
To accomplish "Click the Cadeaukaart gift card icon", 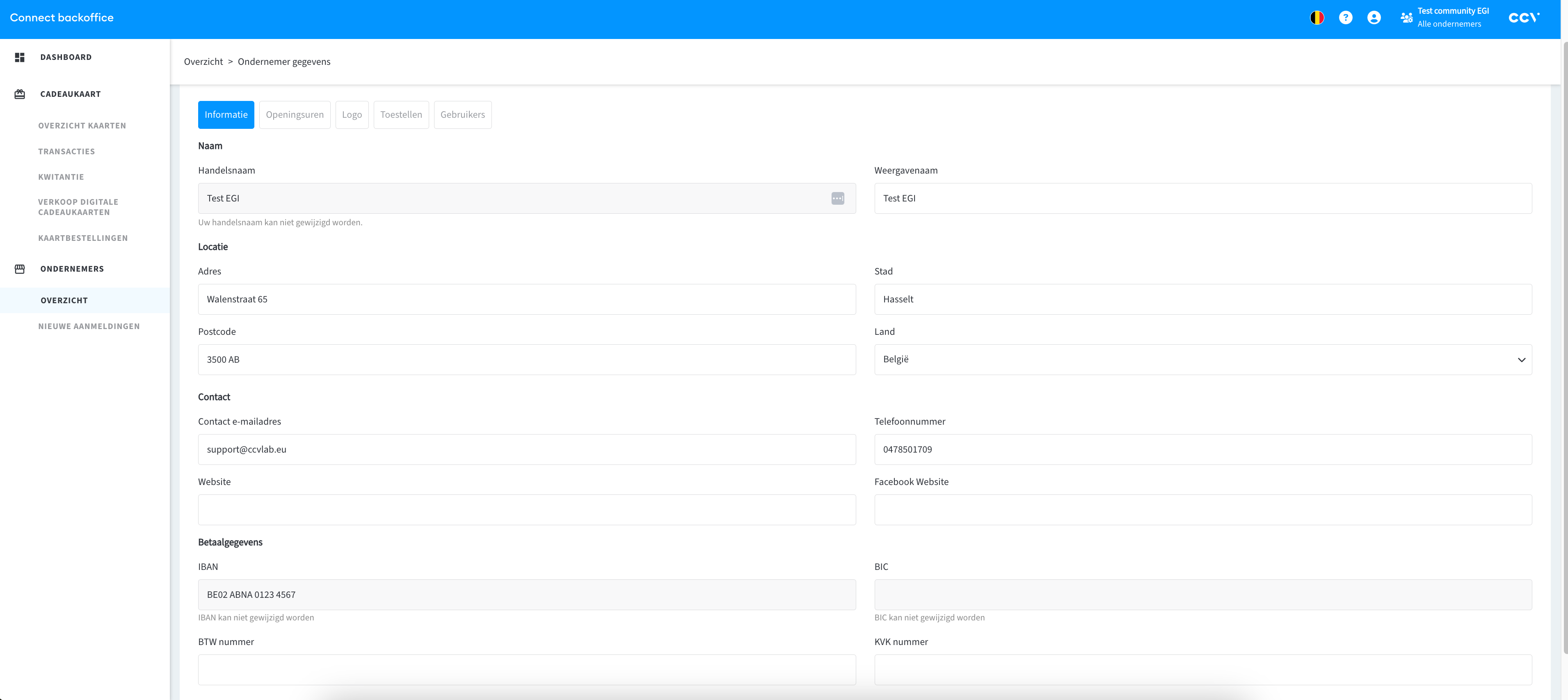I will tap(19, 94).
